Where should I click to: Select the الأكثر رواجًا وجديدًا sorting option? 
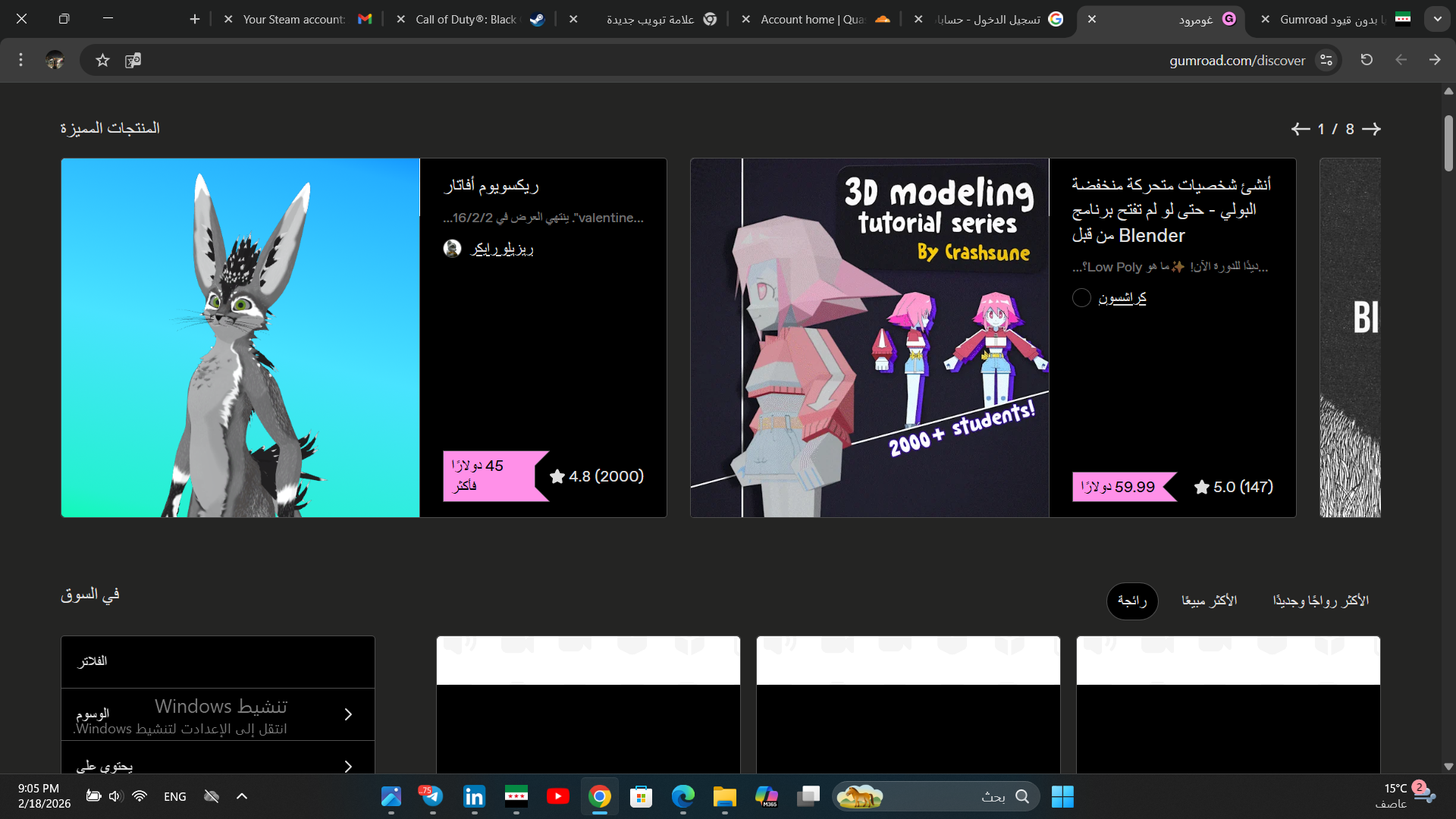point(1320,601)
